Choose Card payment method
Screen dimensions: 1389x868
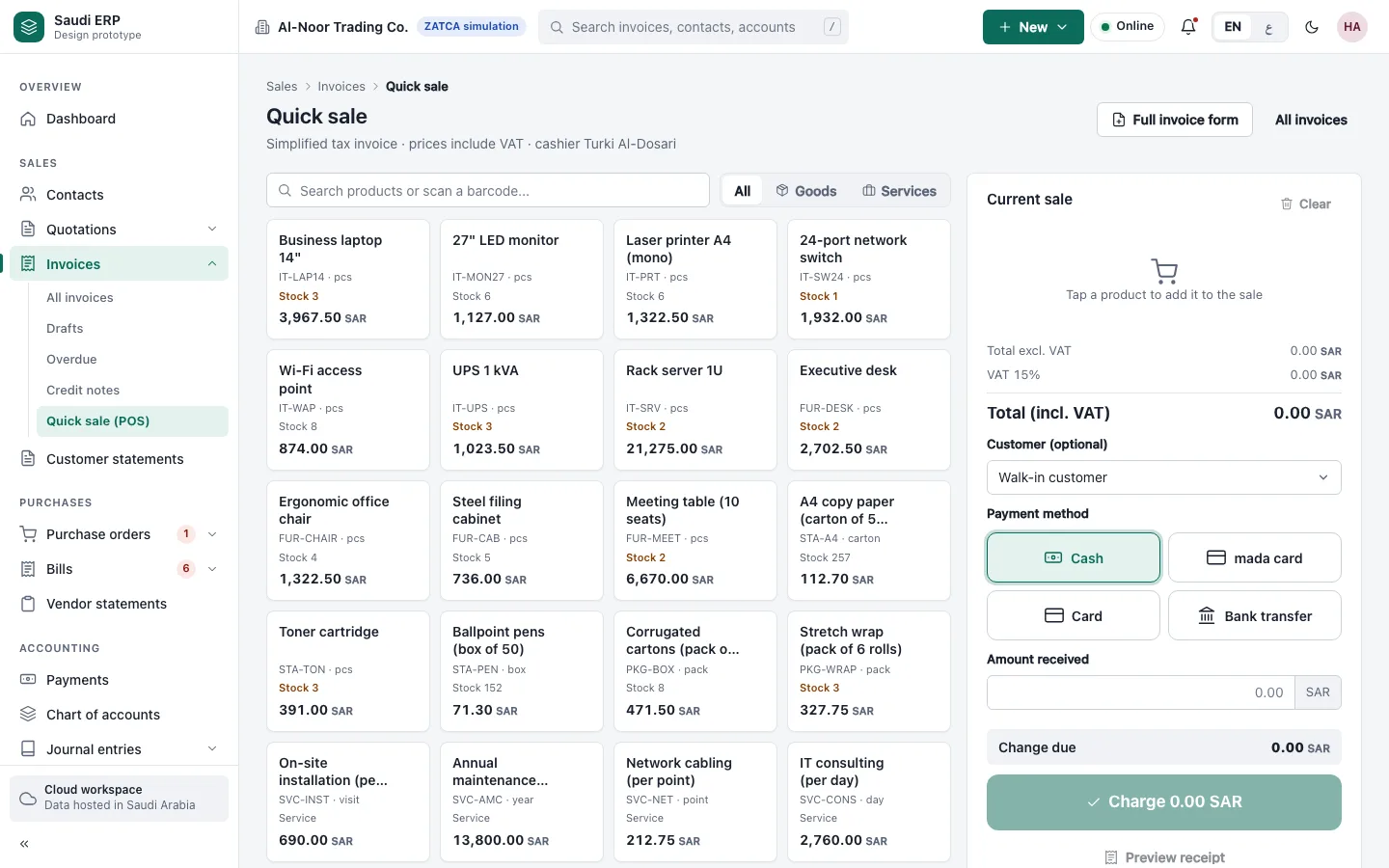pos(1074,615)
